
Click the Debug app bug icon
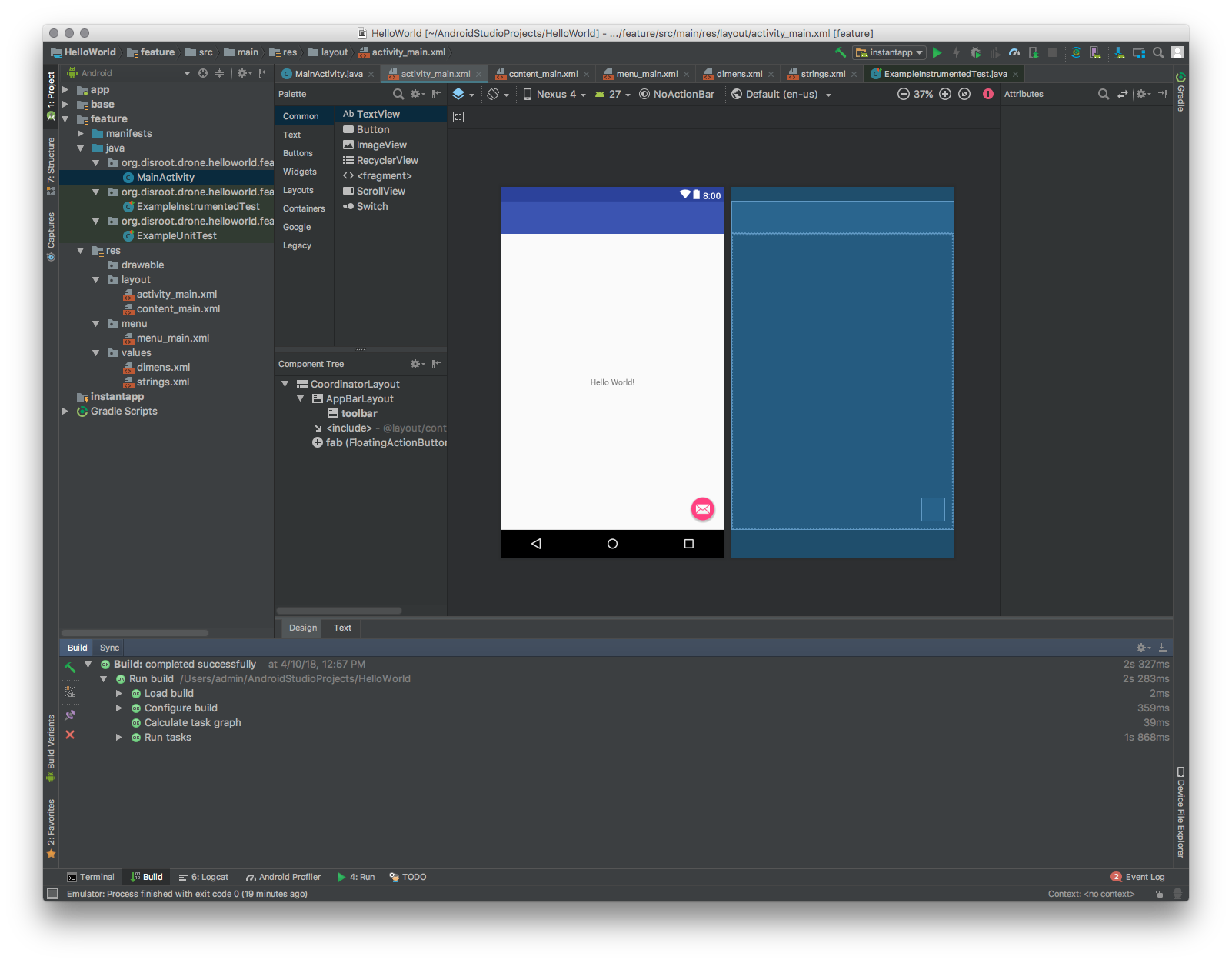(975, 53)
